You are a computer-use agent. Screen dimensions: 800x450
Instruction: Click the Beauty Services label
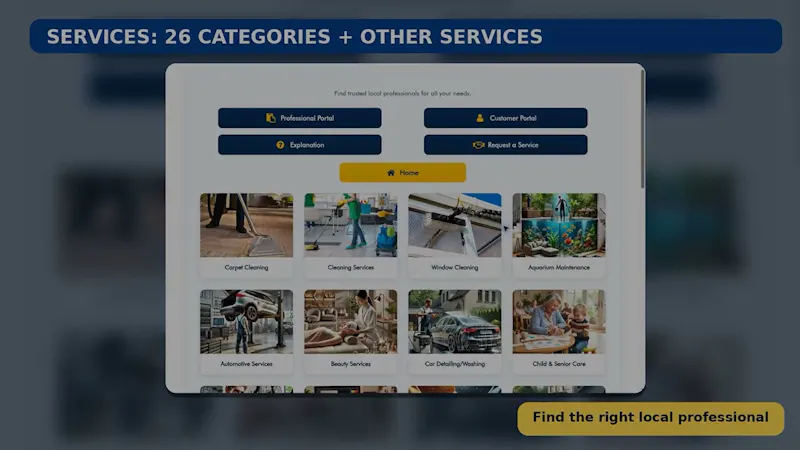[351, 364]
